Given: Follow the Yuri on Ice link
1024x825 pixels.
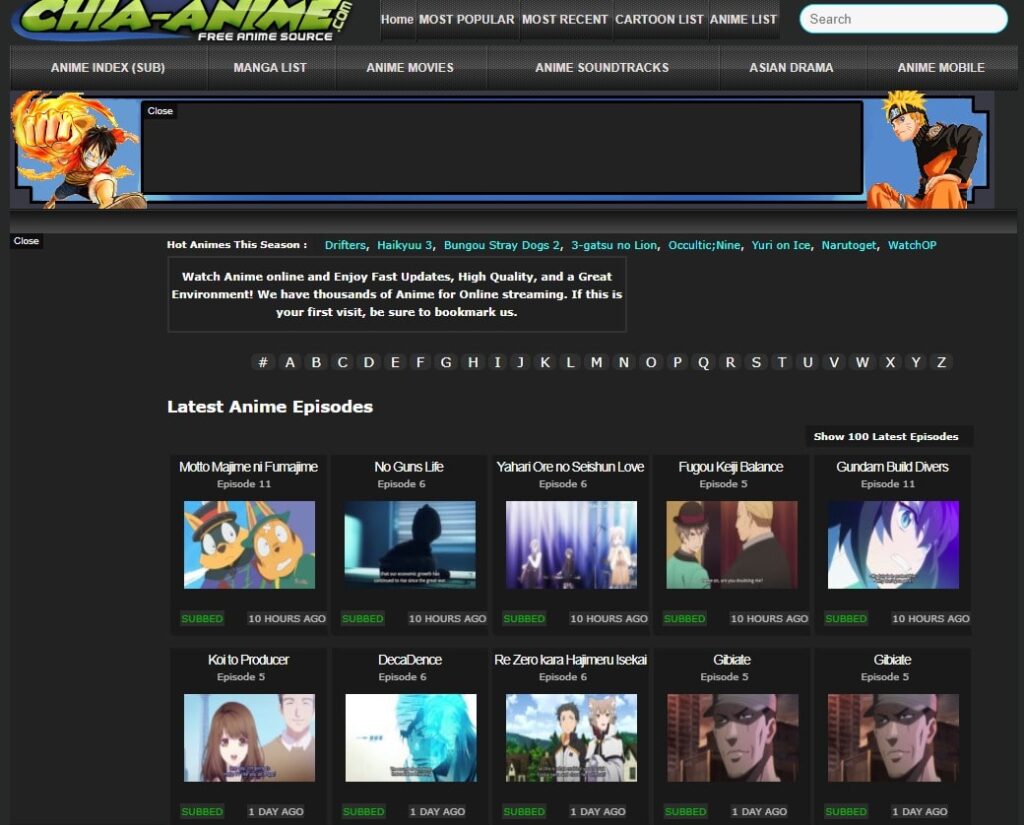Looking at the screenshot, I should (x=782, y=245).
